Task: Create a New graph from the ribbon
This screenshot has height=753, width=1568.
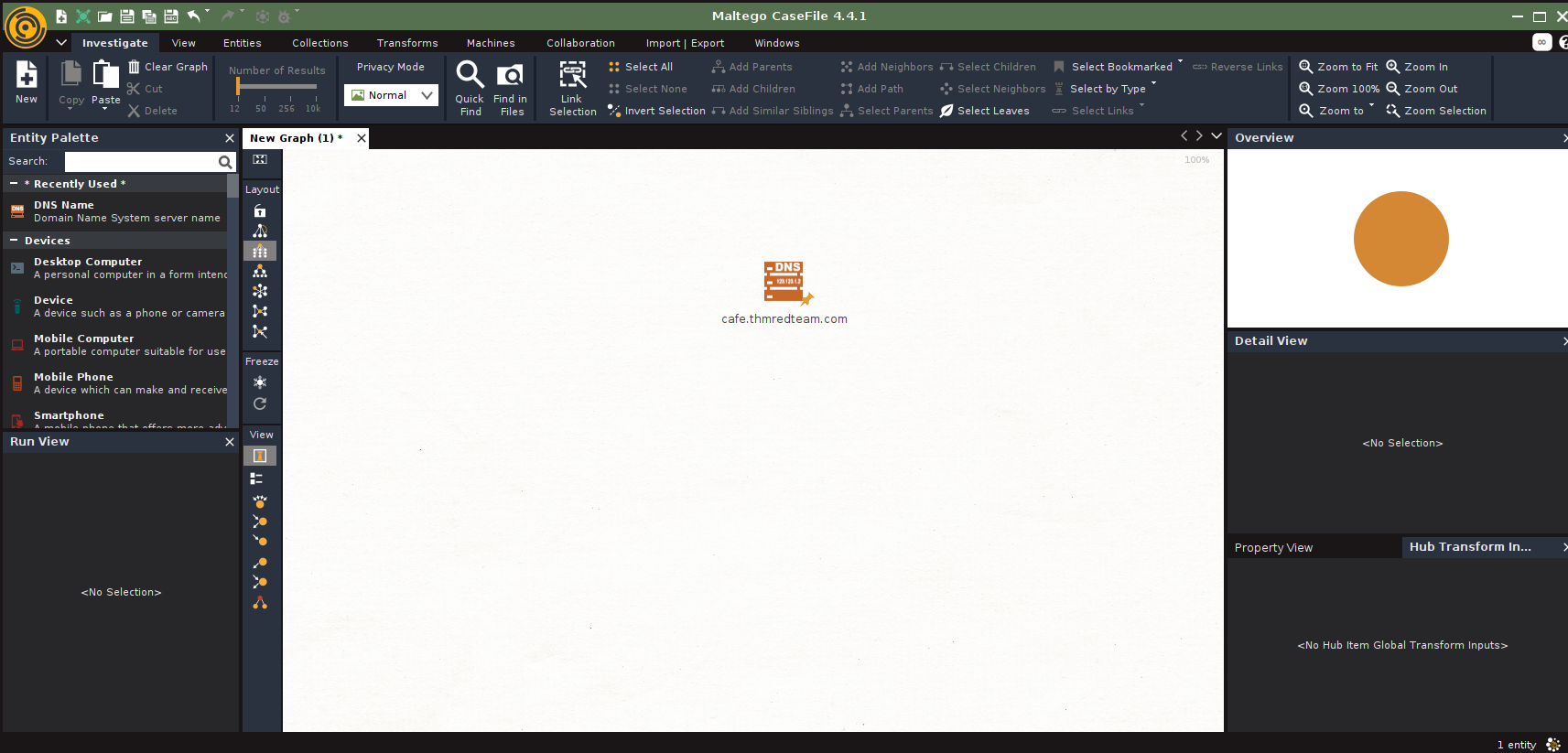Action: 27,82
